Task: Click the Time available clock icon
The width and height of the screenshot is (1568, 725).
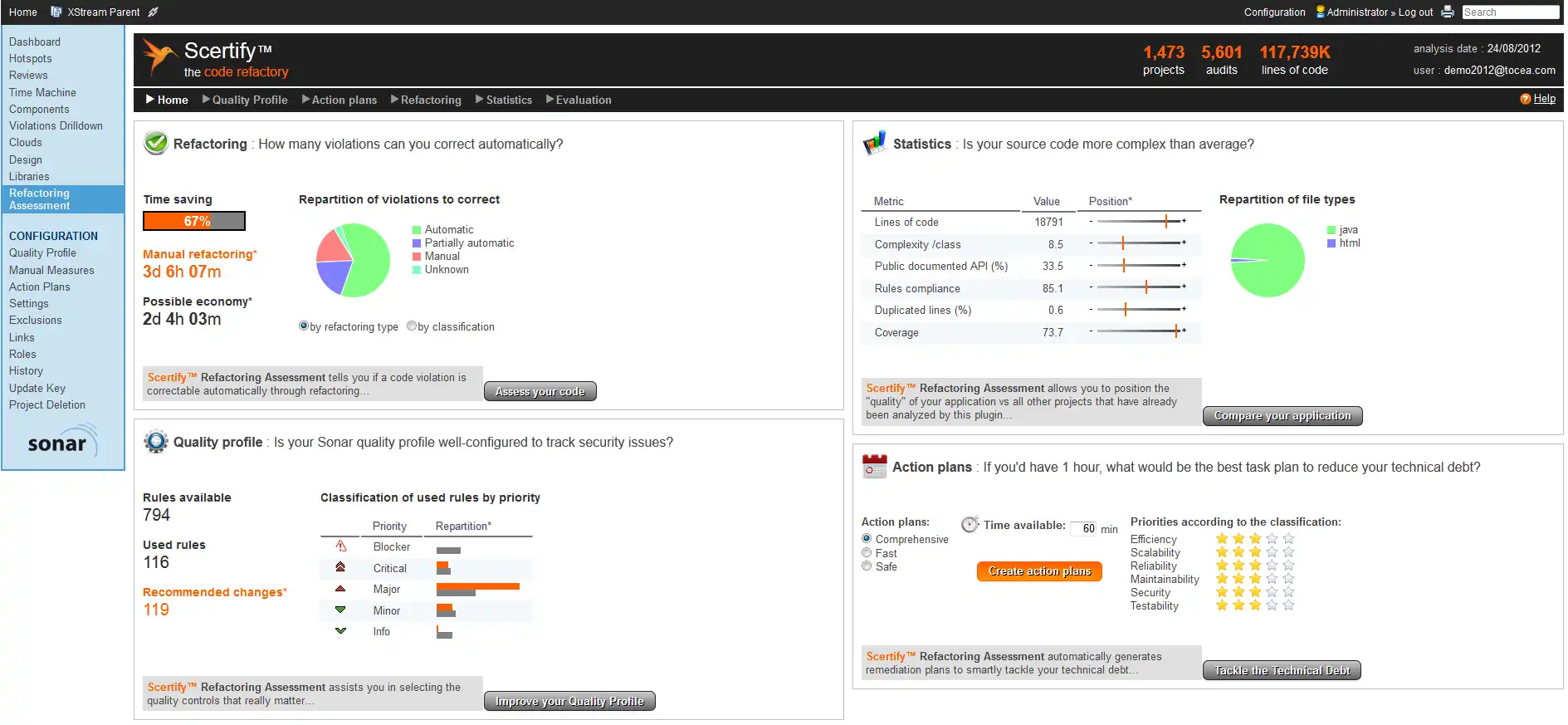Action: [970, 524]
